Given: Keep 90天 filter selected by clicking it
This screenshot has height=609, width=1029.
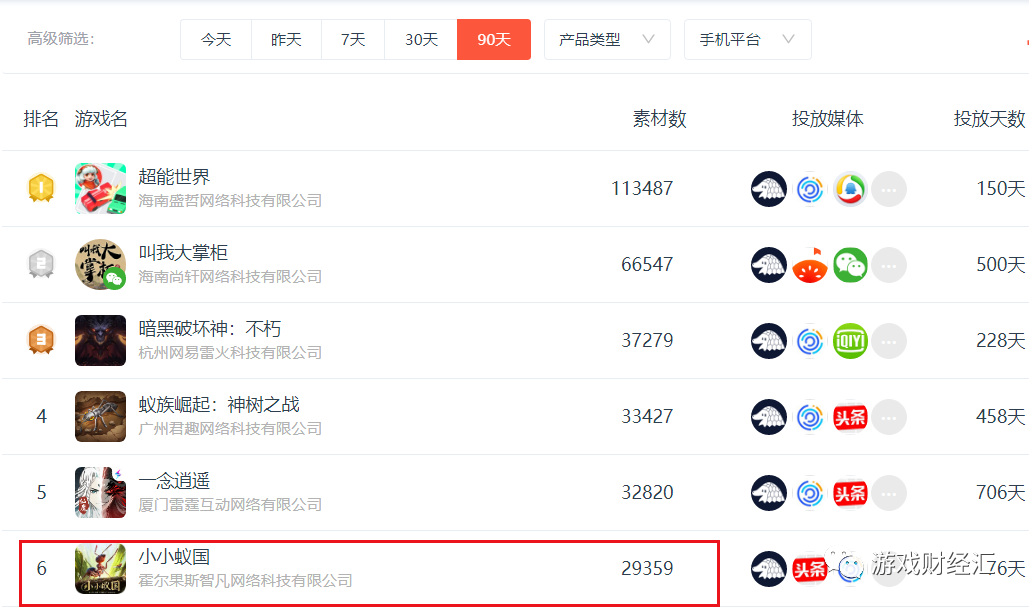Looking at the screenshot, I should pyautogui.click(x=493, y=39).
